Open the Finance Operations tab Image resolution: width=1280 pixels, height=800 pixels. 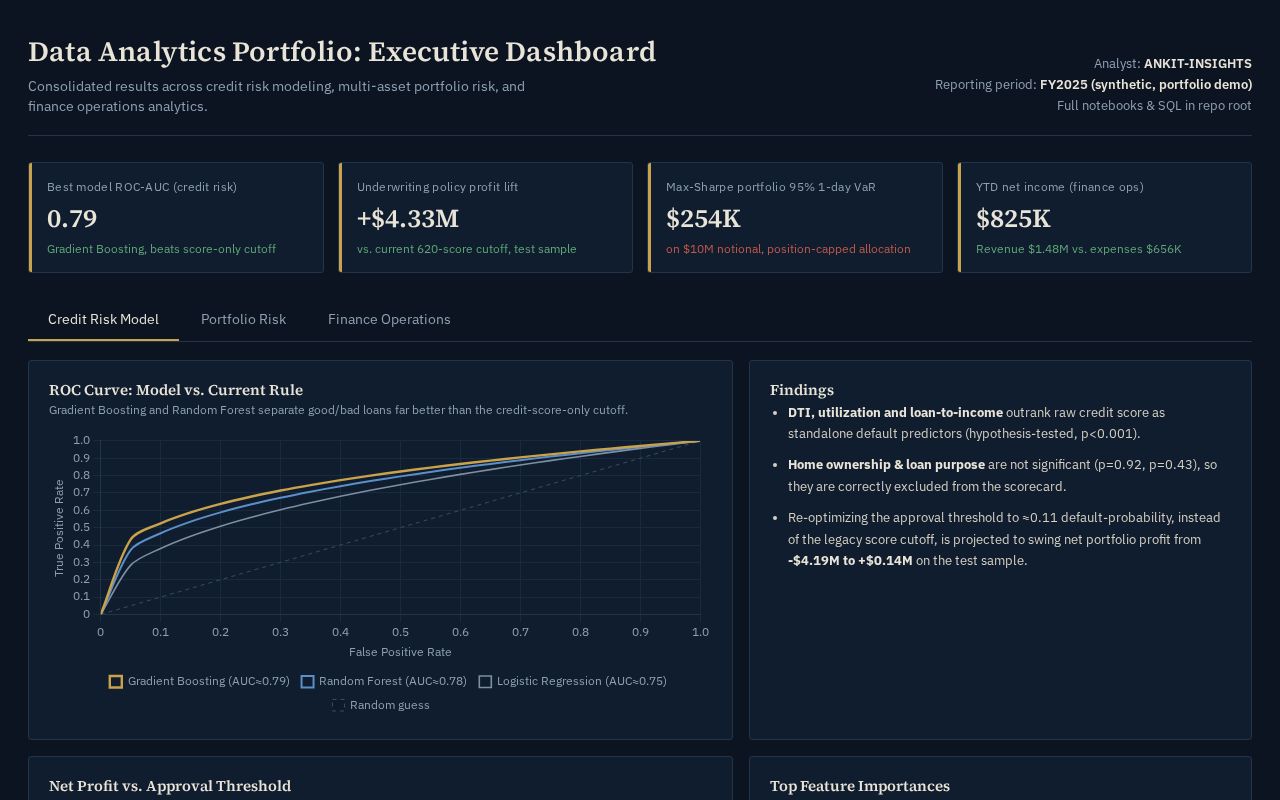(x=389, y=319)
